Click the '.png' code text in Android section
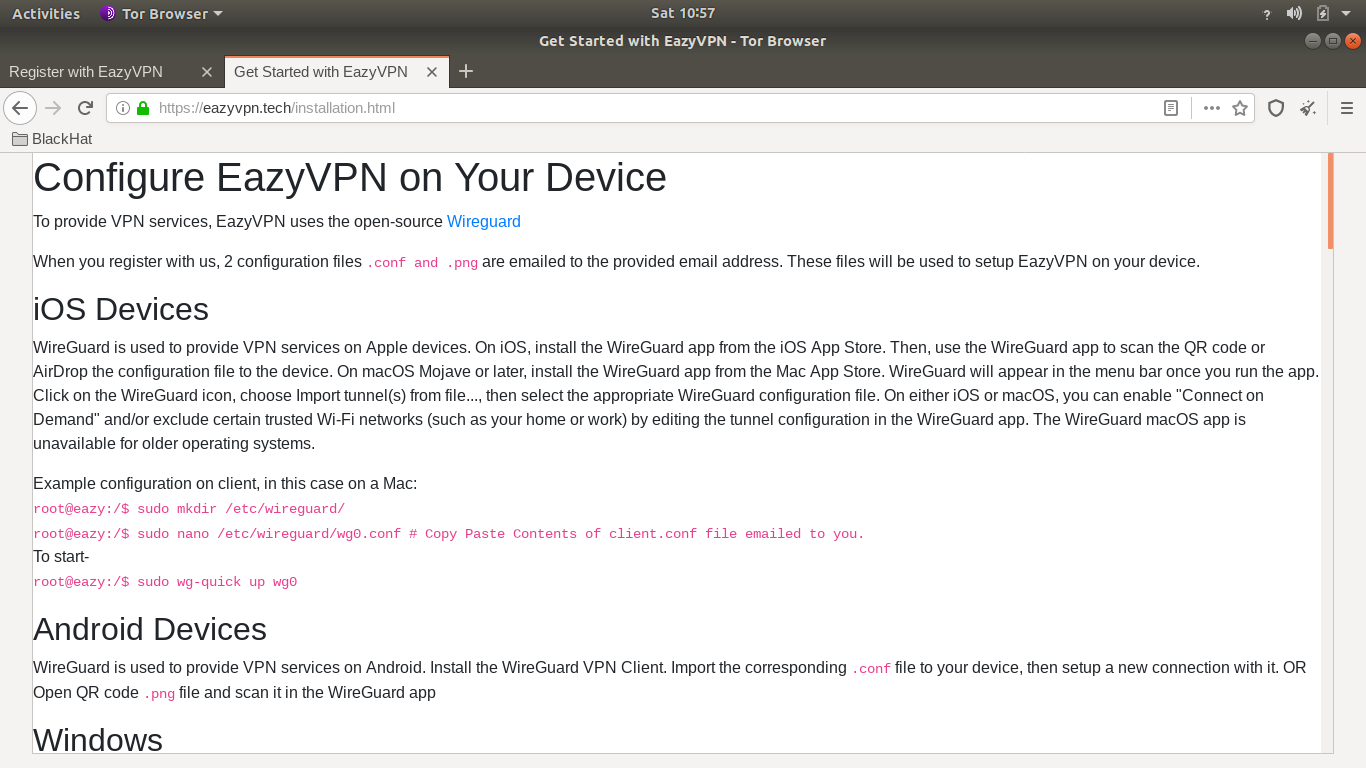1366x768 pixels. point(159,694)
